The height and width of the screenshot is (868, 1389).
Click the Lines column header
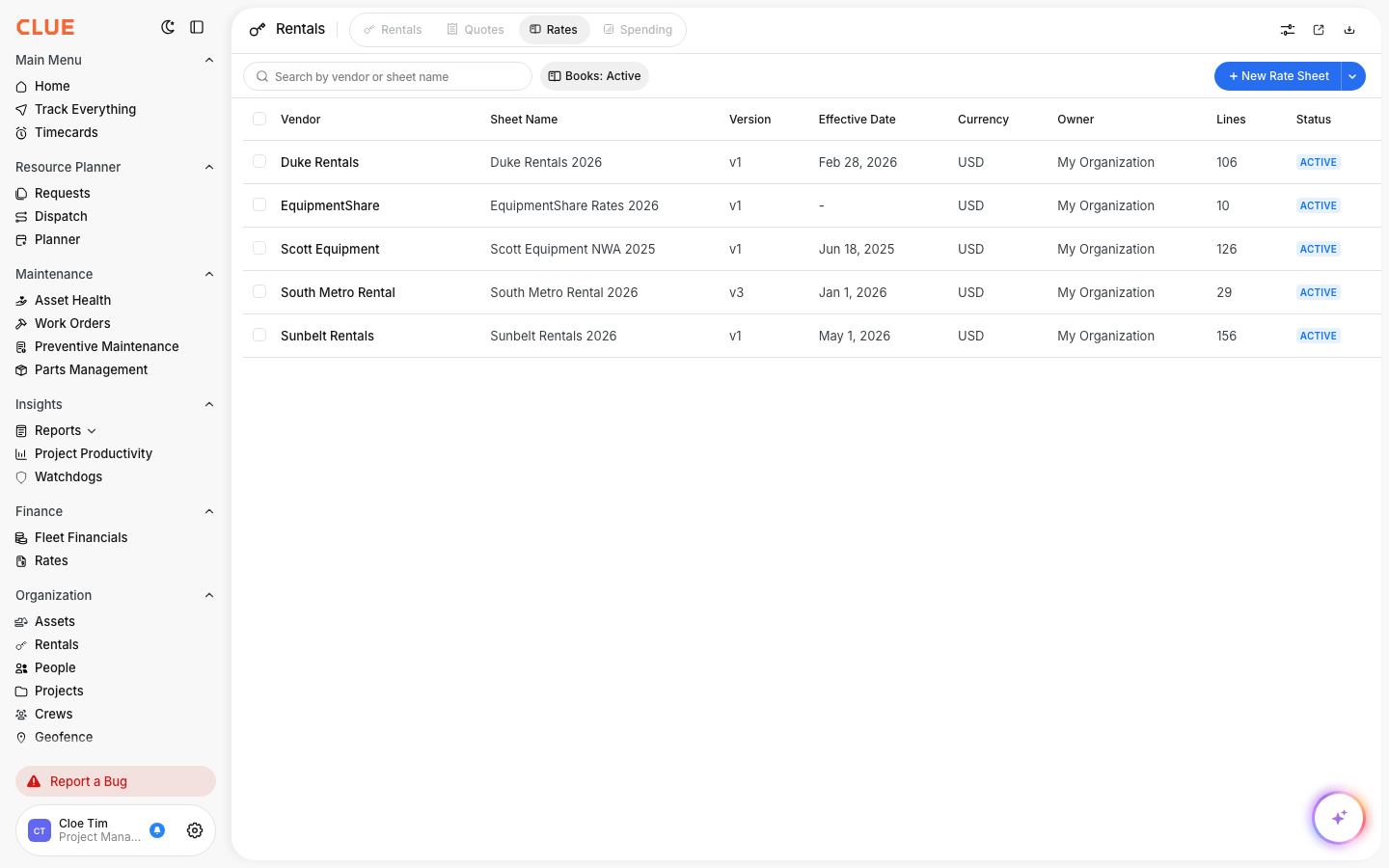(x=1231, y=120)
